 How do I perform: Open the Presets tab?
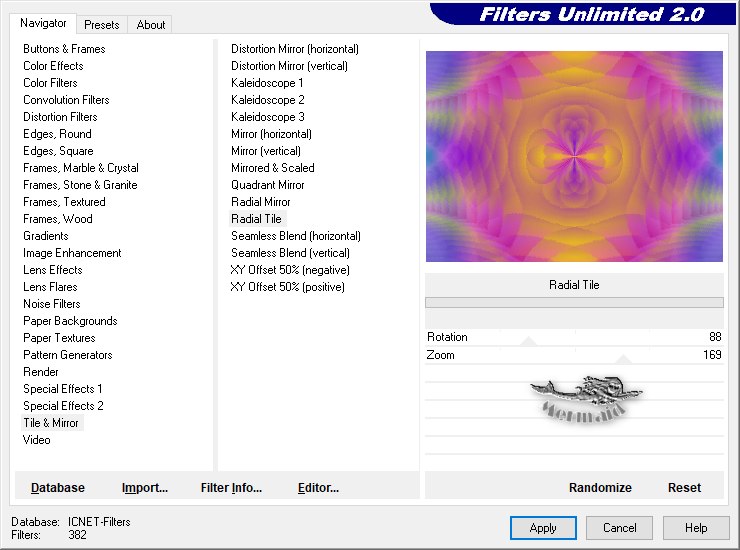tap(101, 25)
